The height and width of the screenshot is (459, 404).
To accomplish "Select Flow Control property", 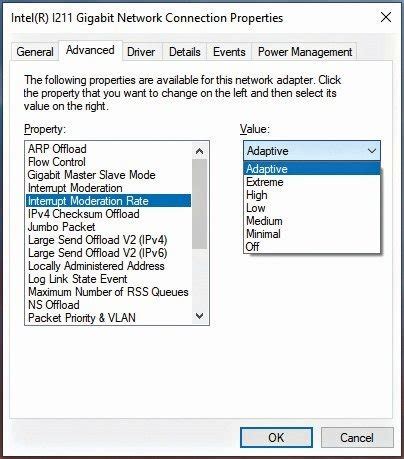I will tap(108, 162).
